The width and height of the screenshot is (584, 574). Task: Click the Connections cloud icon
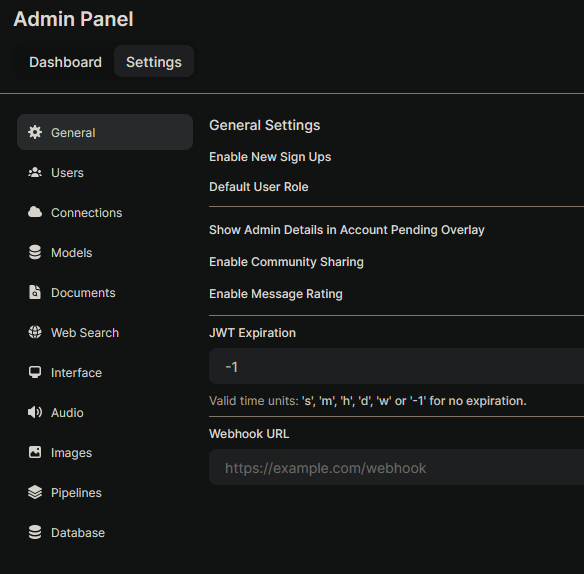35,212
